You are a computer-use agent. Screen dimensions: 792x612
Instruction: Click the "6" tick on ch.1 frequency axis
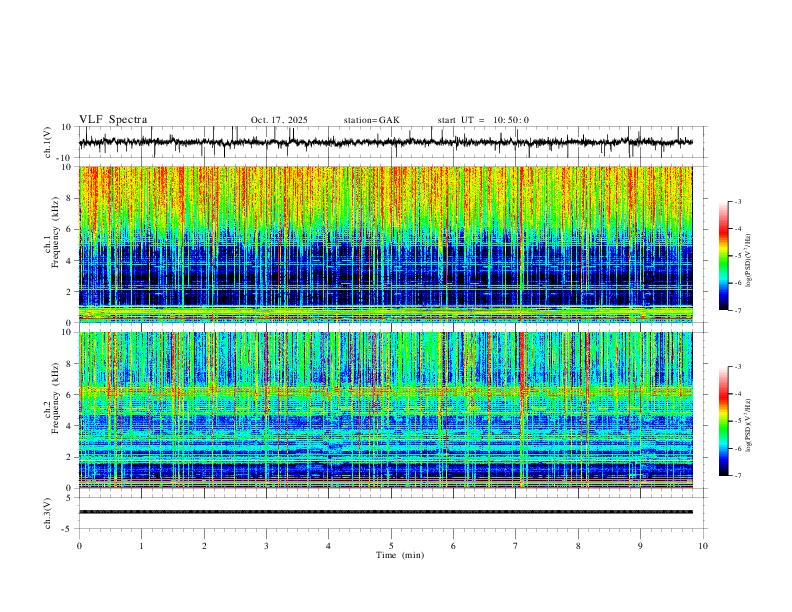[x=70, y=229]
